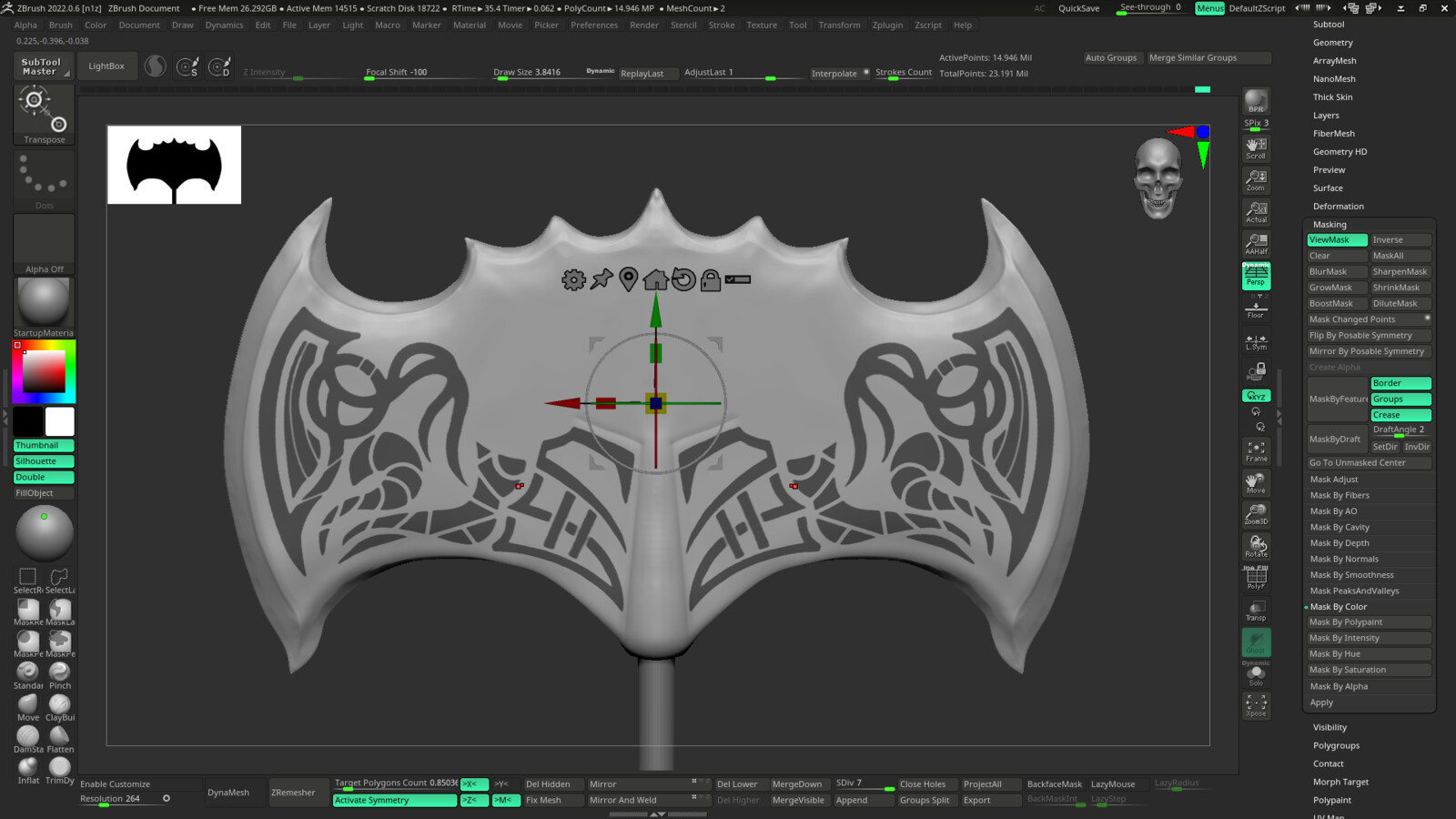Open the Zplugin menu
The width and height of the screenshot is (1456, 819).
[x=887, y=25]
